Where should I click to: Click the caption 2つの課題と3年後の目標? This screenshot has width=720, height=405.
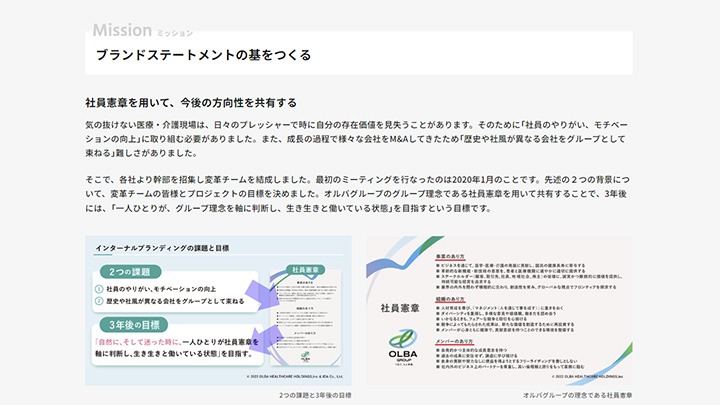click(315, 395)
